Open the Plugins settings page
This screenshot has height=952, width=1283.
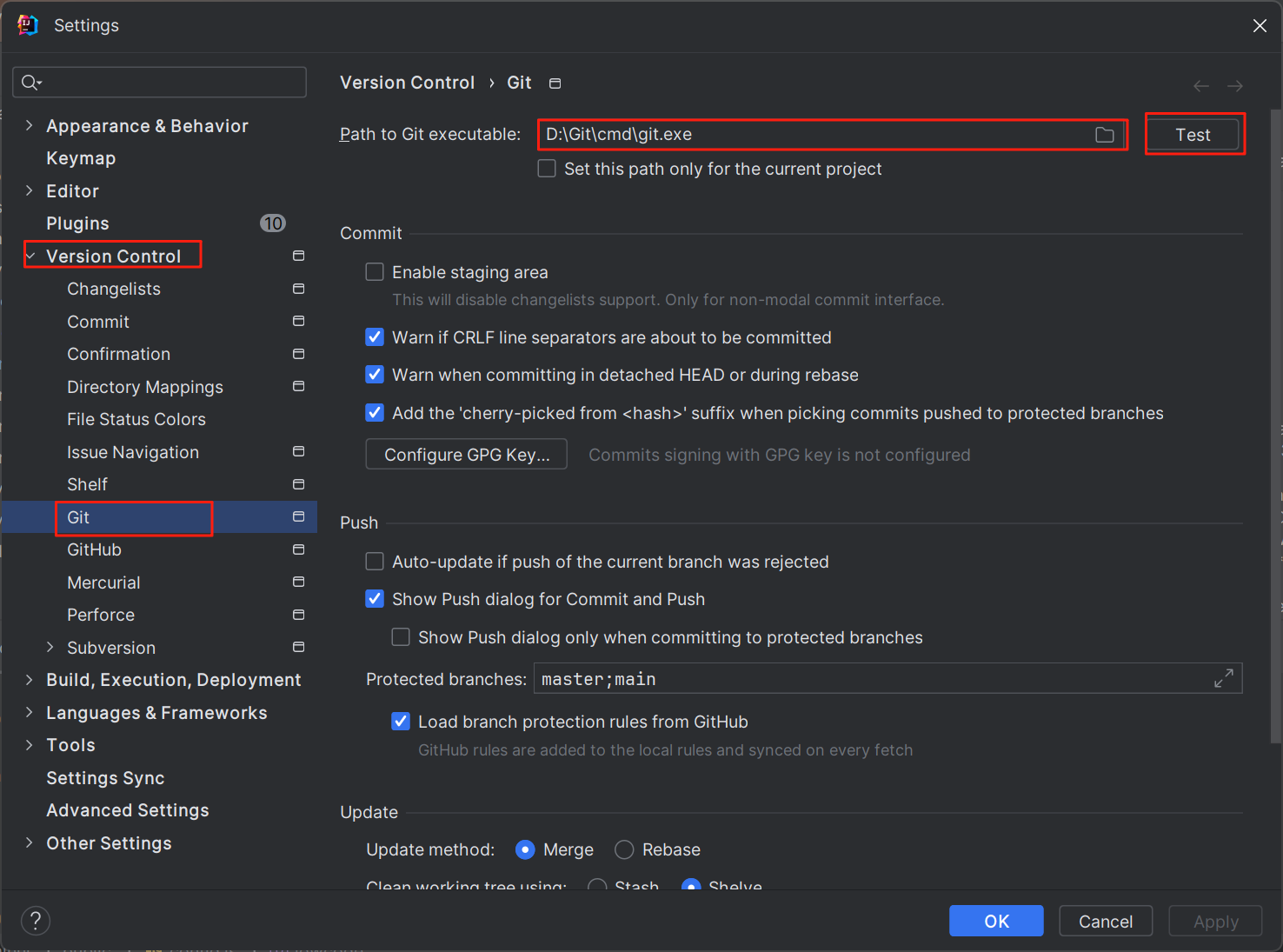(x=77, y=223)
